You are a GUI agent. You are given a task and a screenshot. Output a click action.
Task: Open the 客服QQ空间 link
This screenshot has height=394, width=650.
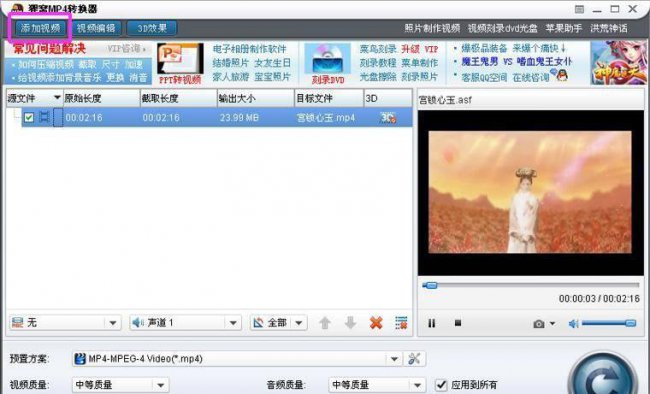point(484,77)
